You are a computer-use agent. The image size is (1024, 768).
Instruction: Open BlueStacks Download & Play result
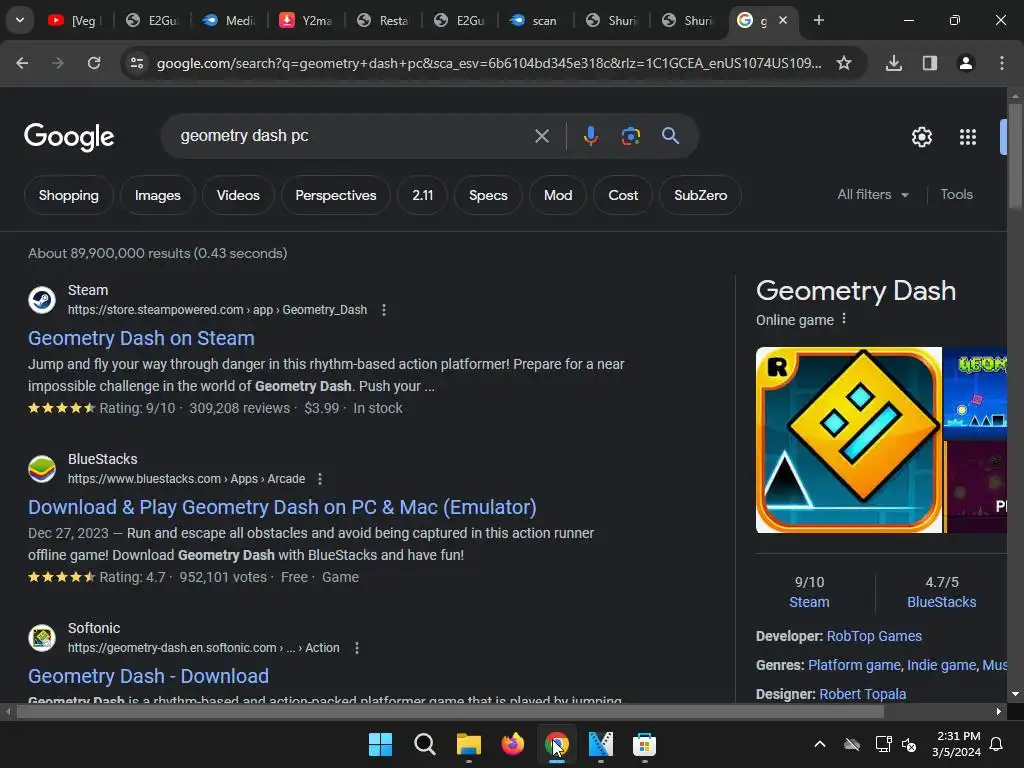[282, 507]
